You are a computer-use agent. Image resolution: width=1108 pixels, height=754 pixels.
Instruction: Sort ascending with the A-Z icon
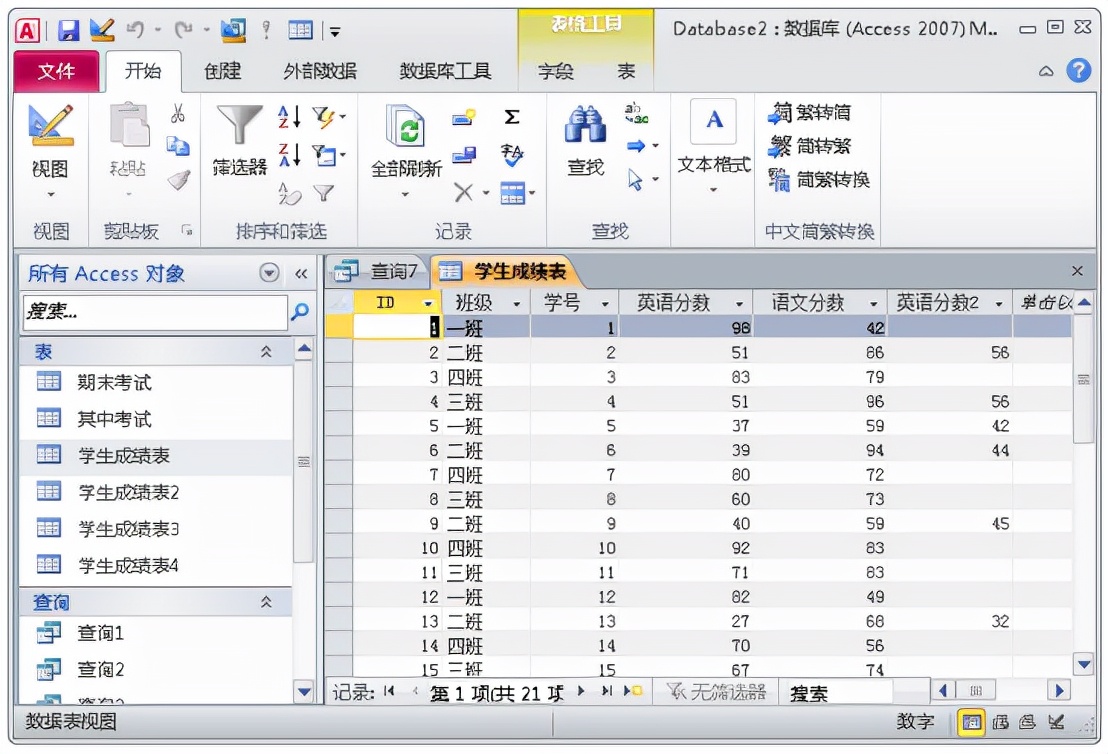pos(290,117)
